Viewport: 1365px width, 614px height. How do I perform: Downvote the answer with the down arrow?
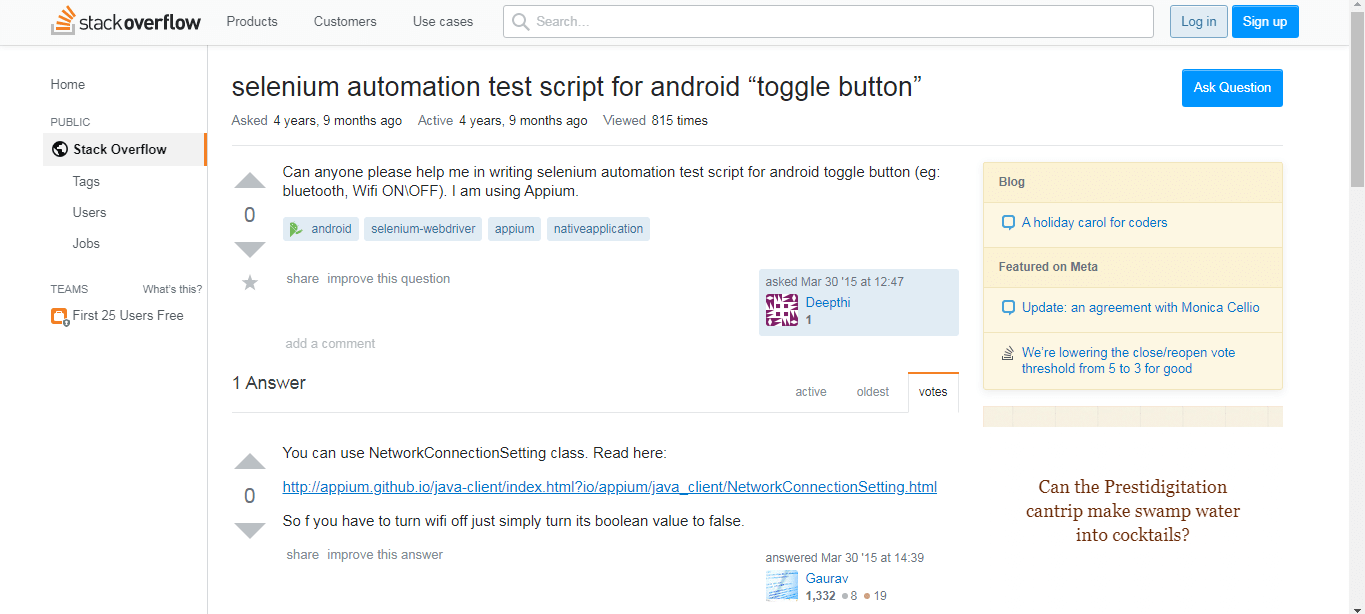click(x=249, y=529)
